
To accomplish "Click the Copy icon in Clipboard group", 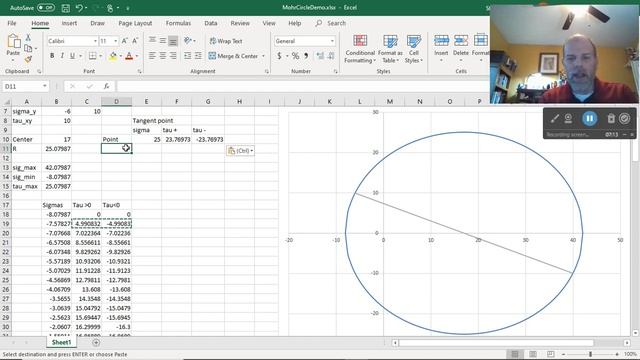I will click(28, 49).
